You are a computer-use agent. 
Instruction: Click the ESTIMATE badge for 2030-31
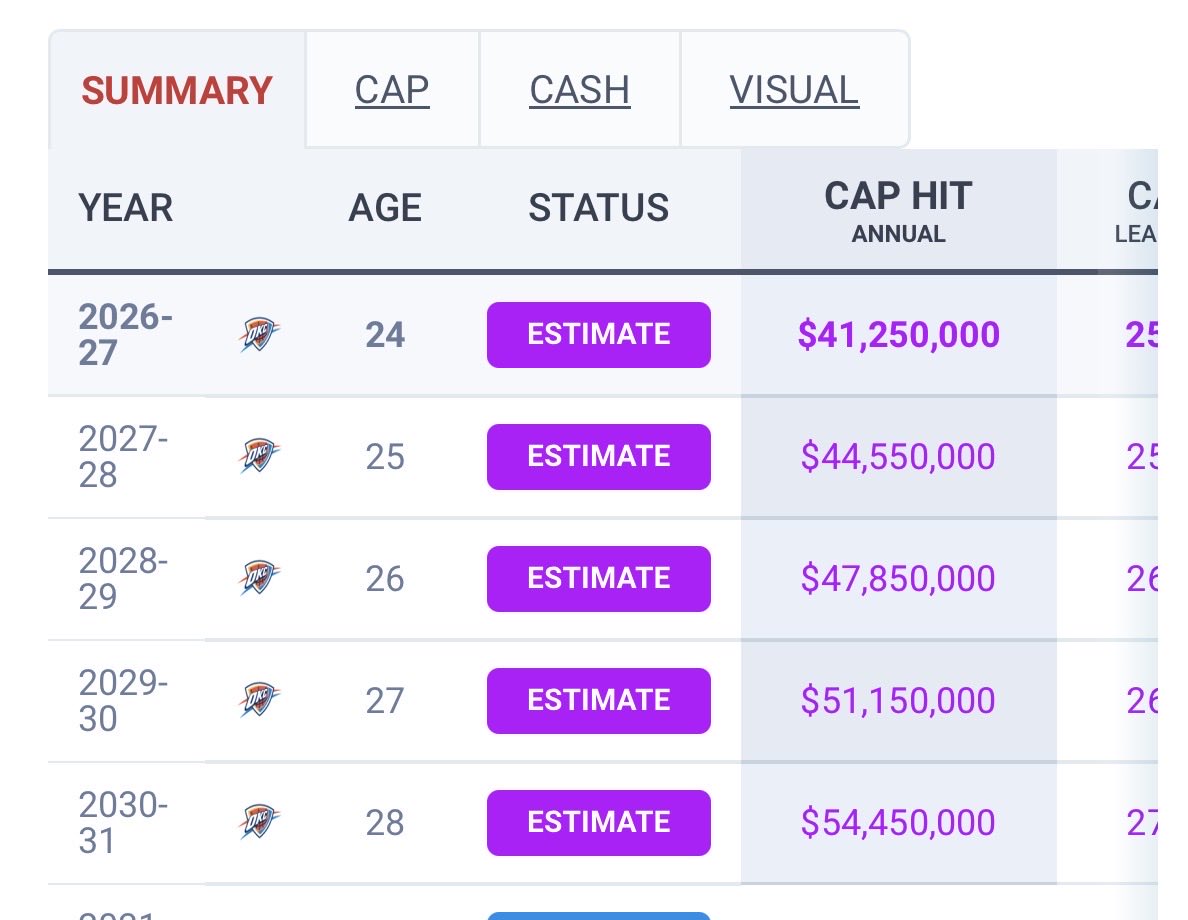pyautogui.click(x=599, y=822)
